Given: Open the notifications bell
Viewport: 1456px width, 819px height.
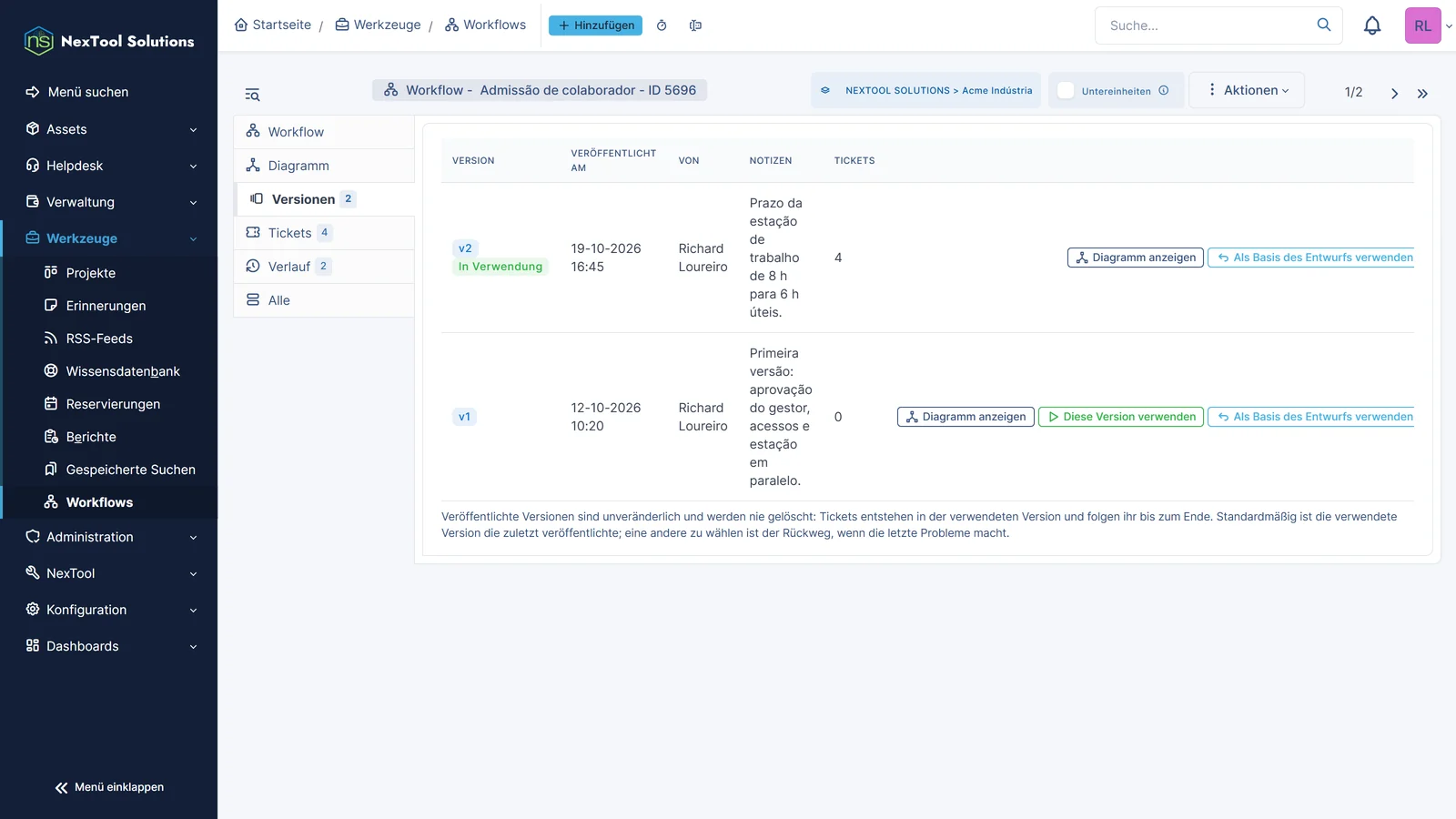Looking at the screenshot, I should click(1372, 25).
